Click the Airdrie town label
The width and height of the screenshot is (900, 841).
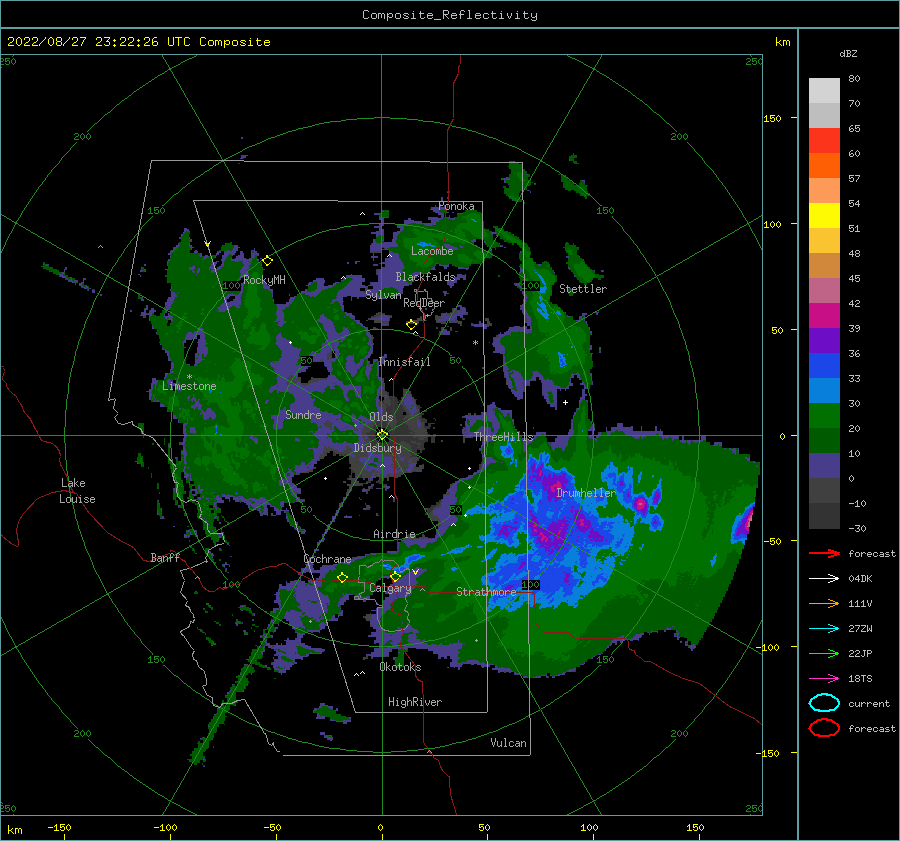pyautogui.click(x=394, y=534)
